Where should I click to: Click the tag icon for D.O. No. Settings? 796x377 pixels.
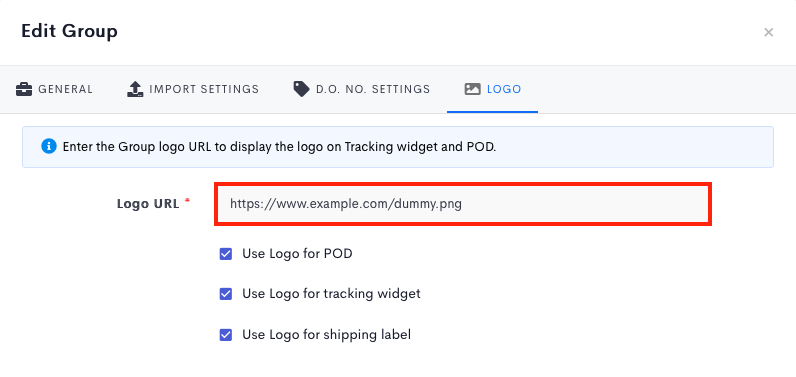[x=301, y=89]
